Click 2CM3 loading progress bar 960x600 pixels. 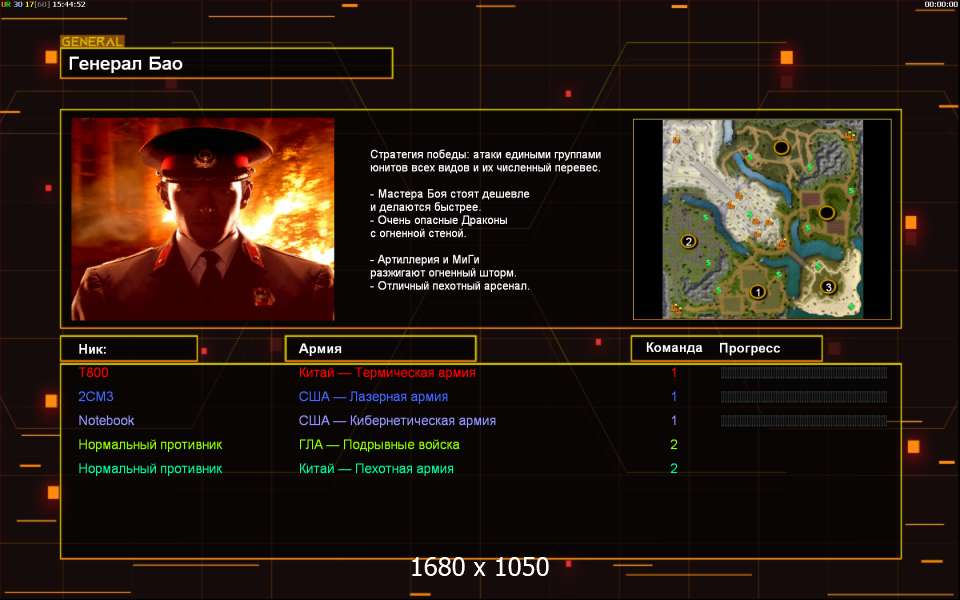[x=804, y=396]
